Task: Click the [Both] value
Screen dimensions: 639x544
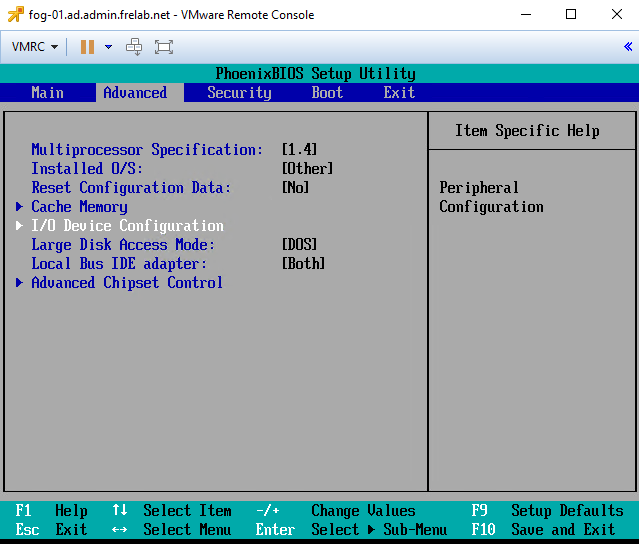Action: point(304,264)
